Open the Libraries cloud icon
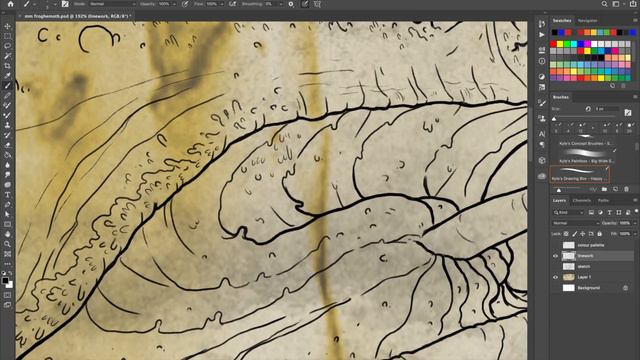 [x=542, y=176]
